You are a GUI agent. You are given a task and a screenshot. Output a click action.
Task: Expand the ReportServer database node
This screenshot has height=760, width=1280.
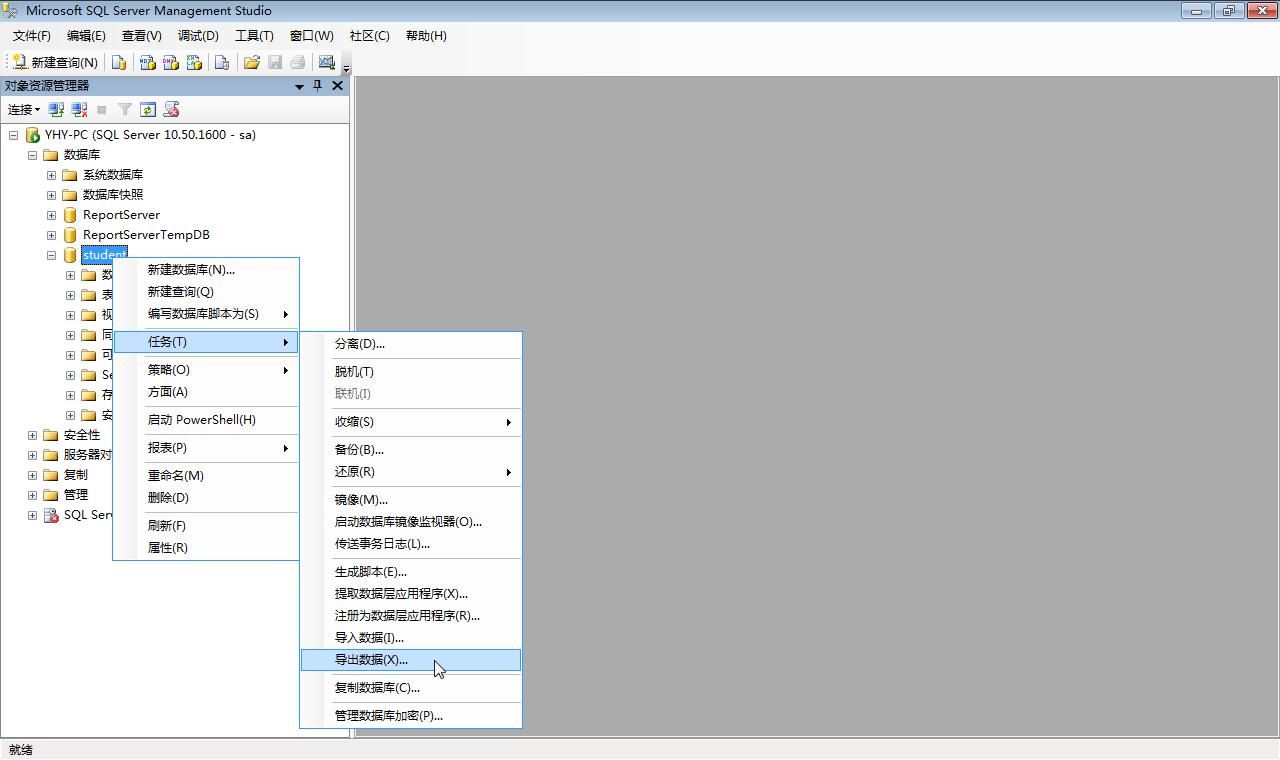tap(51, 215)
